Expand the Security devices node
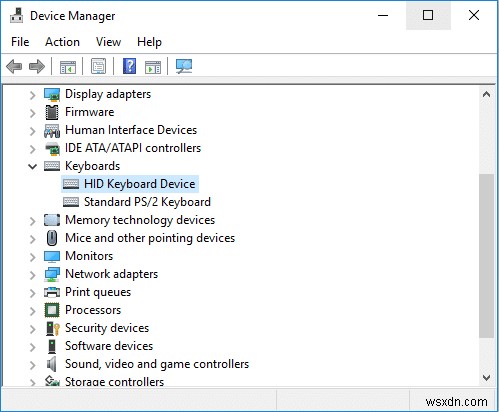The width and height of the screenshot is (499, 412). coord(32,329)
